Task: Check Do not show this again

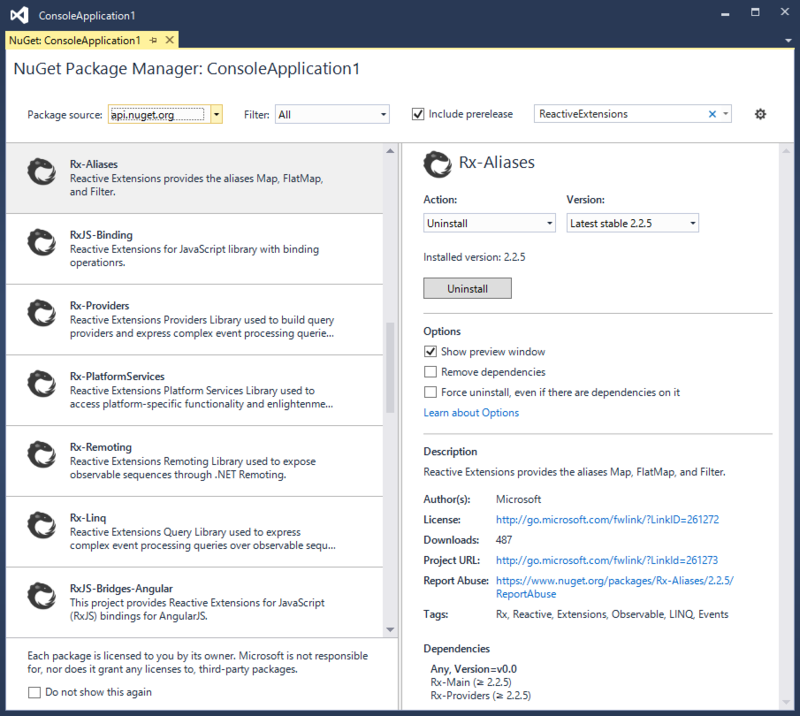Action: coord(34,693)
